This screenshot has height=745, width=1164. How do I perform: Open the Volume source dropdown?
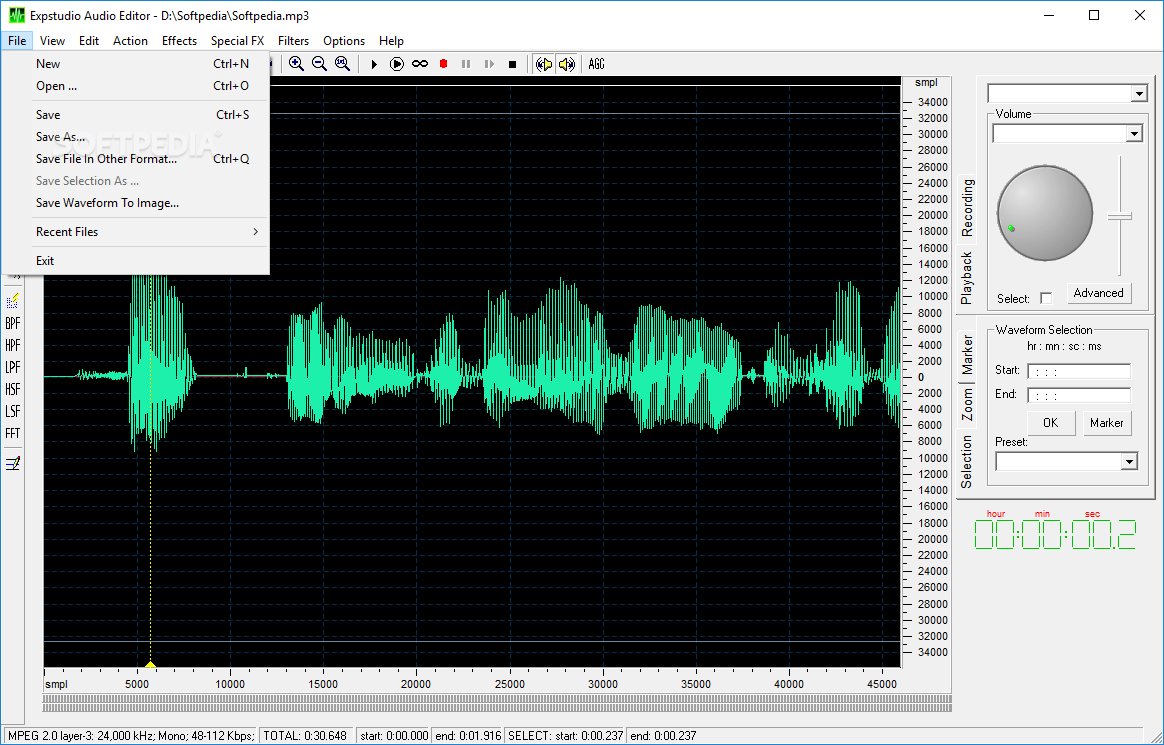[1134, 134]
